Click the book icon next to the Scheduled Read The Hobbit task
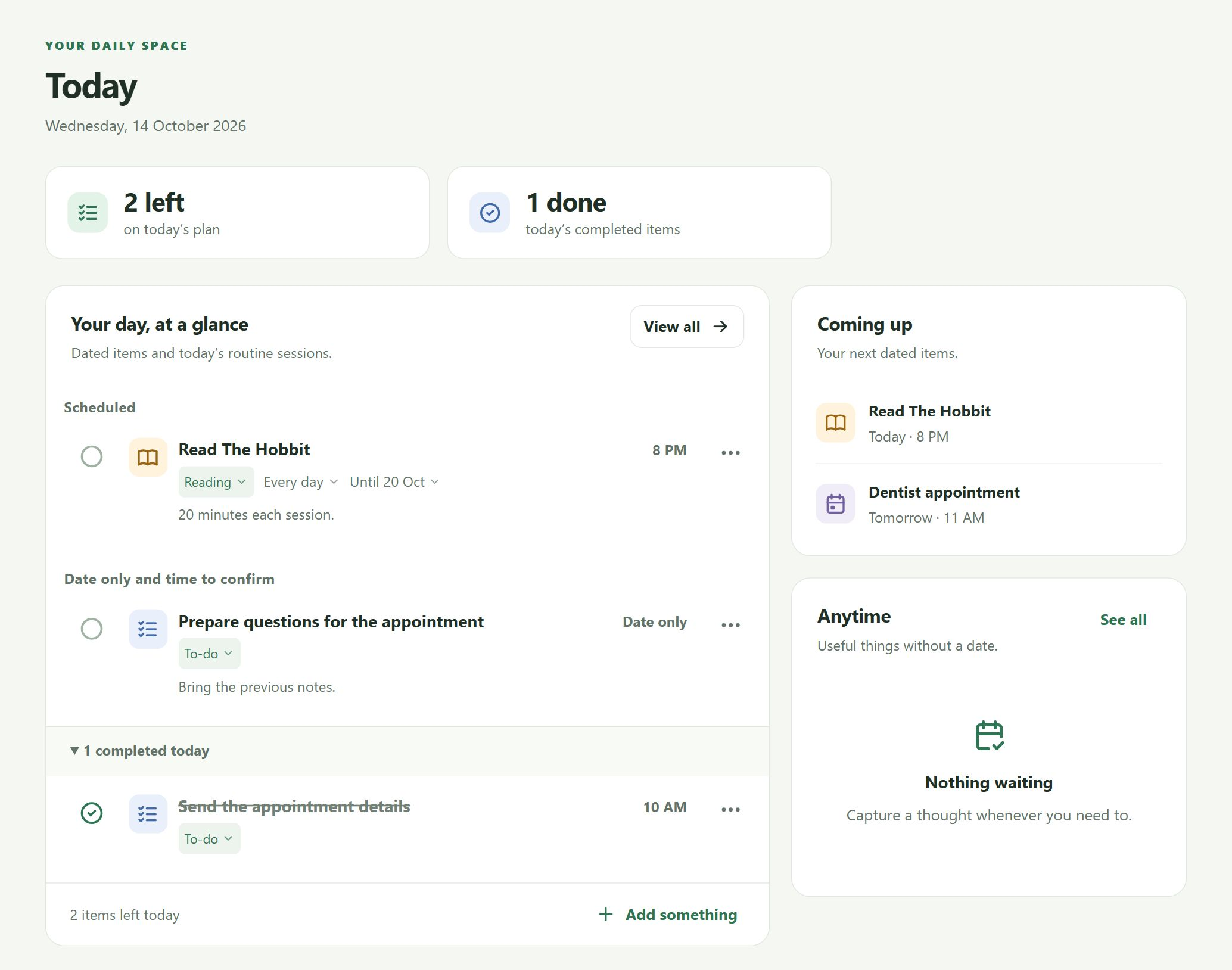Screen dimensions: 1232x970 (148, 457)
